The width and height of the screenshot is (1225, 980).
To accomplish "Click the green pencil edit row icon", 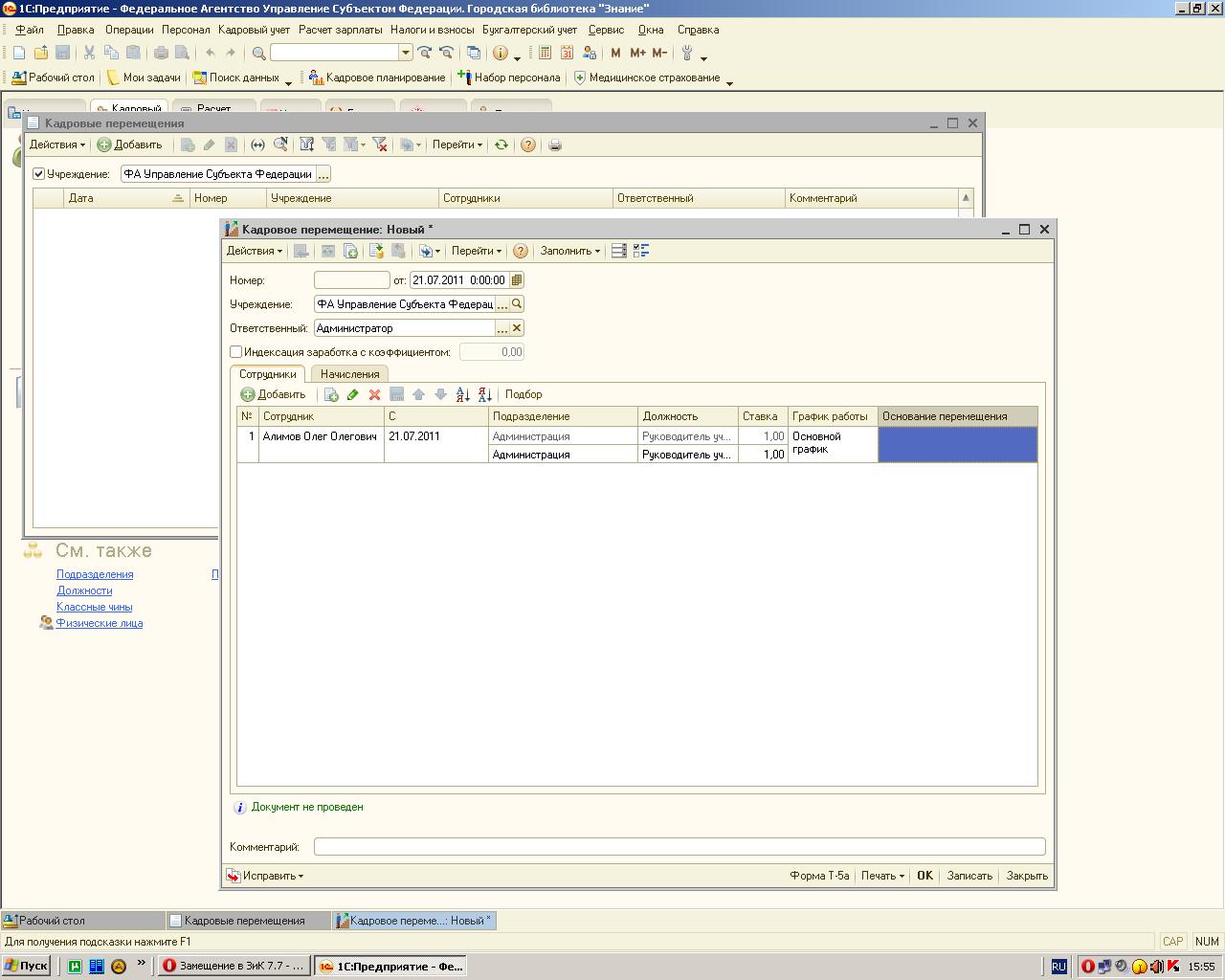I will click(x=352, y=394).
